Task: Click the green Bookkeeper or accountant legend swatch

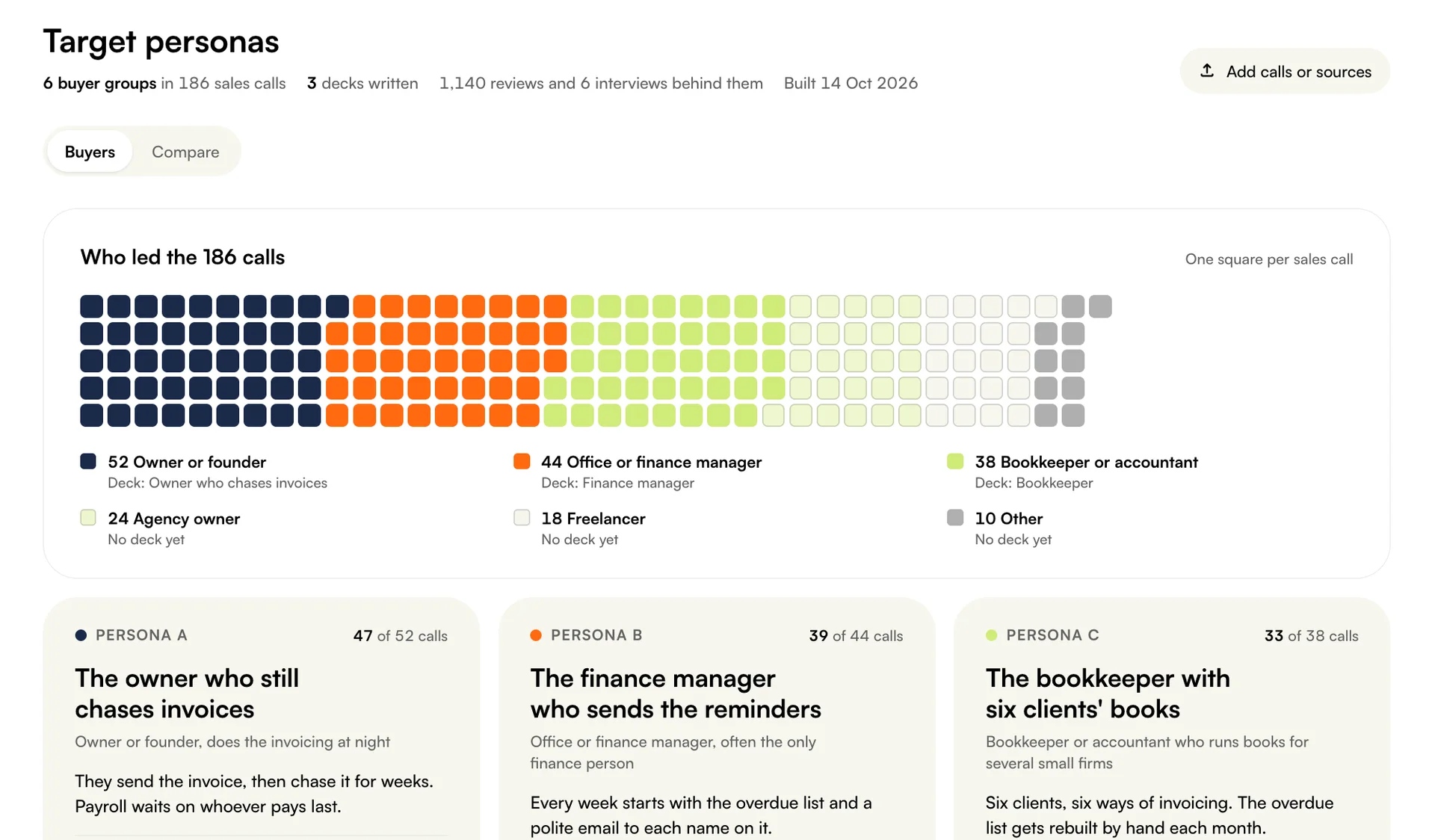Action: (955, 461)
